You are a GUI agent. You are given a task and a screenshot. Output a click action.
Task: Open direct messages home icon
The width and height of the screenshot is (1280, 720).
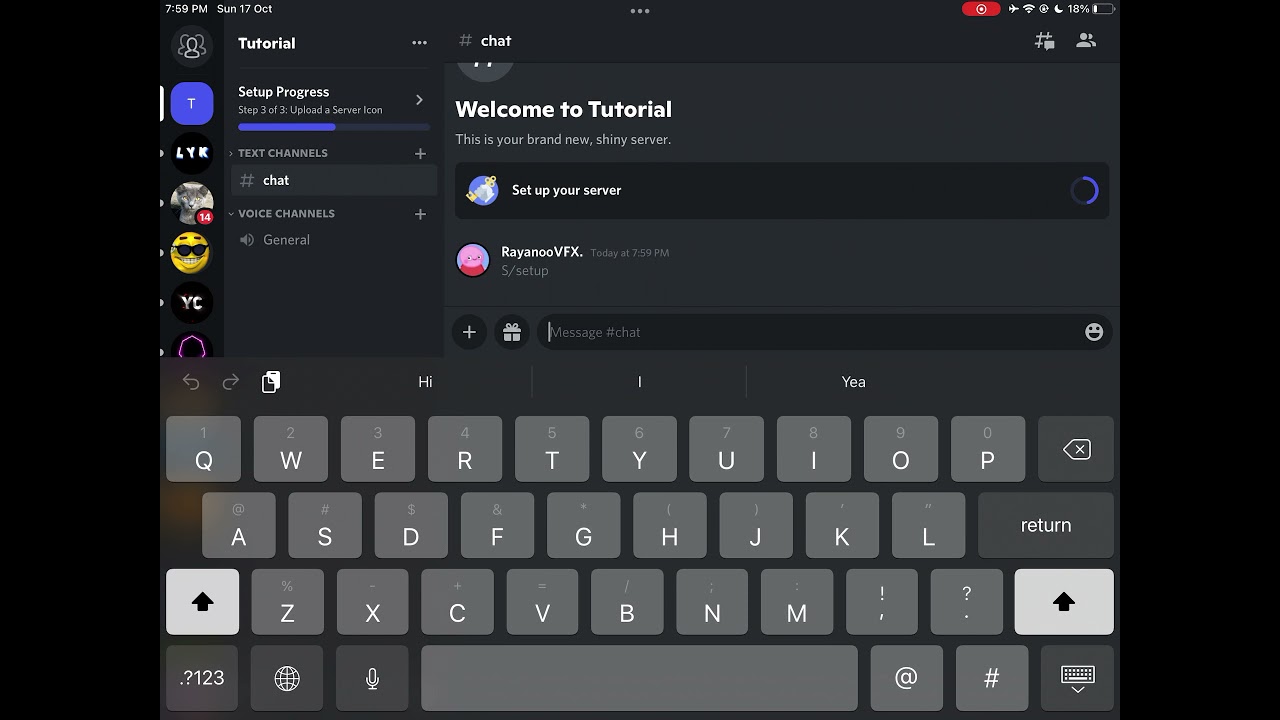point(191,45)
